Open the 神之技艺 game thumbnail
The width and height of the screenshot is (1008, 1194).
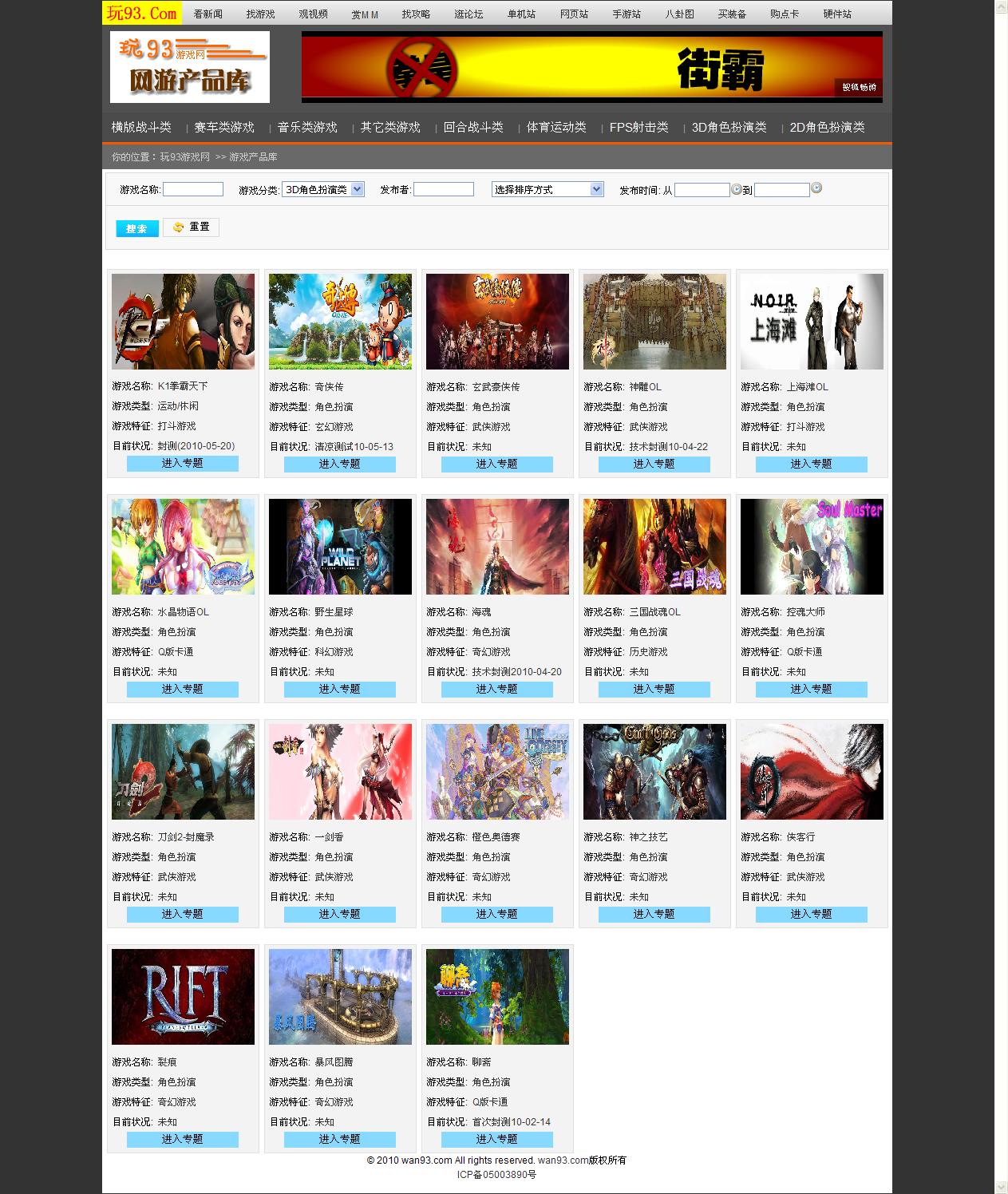point(655,772)
